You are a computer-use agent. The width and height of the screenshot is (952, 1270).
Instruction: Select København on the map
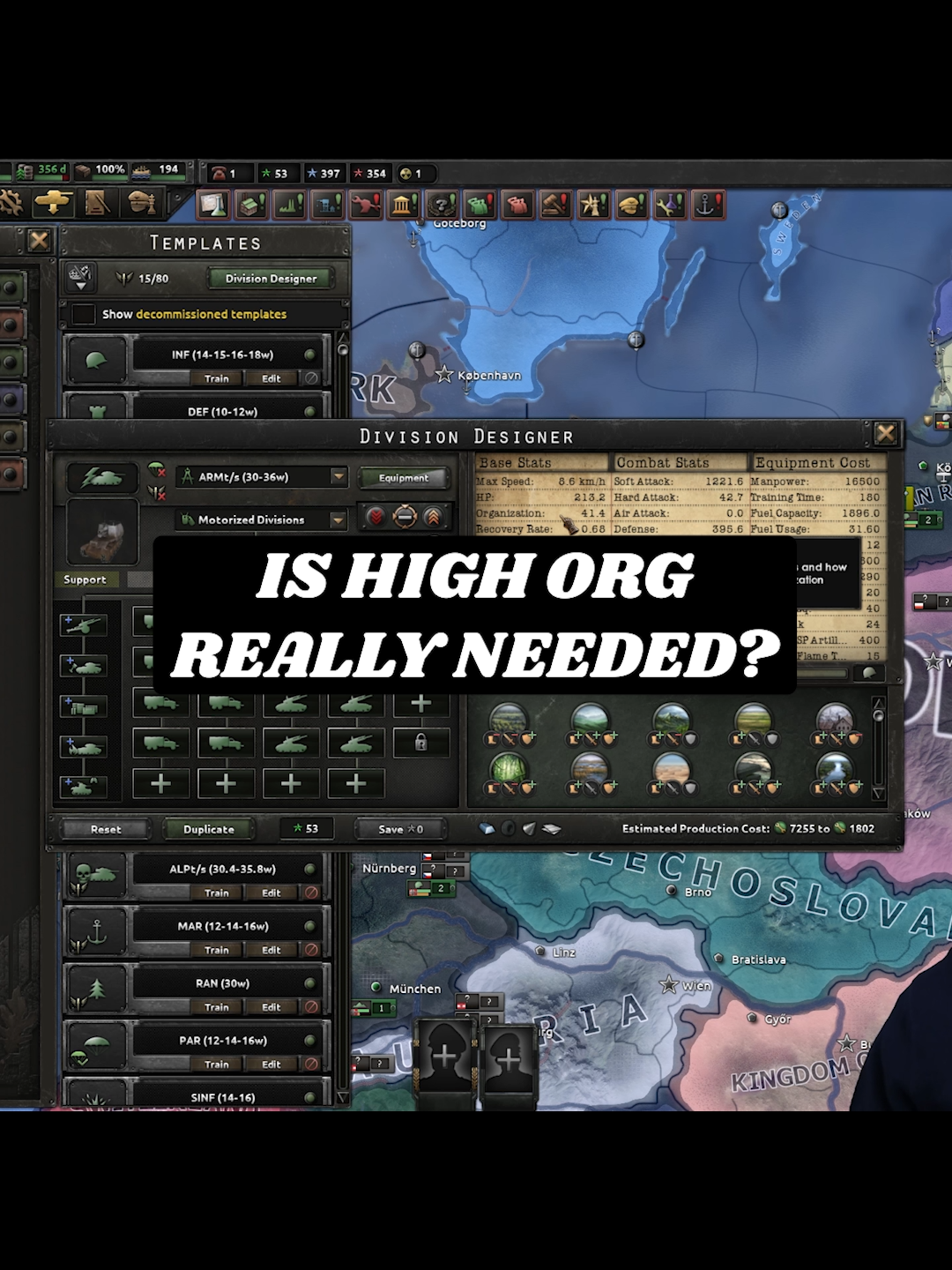(489, 376)
